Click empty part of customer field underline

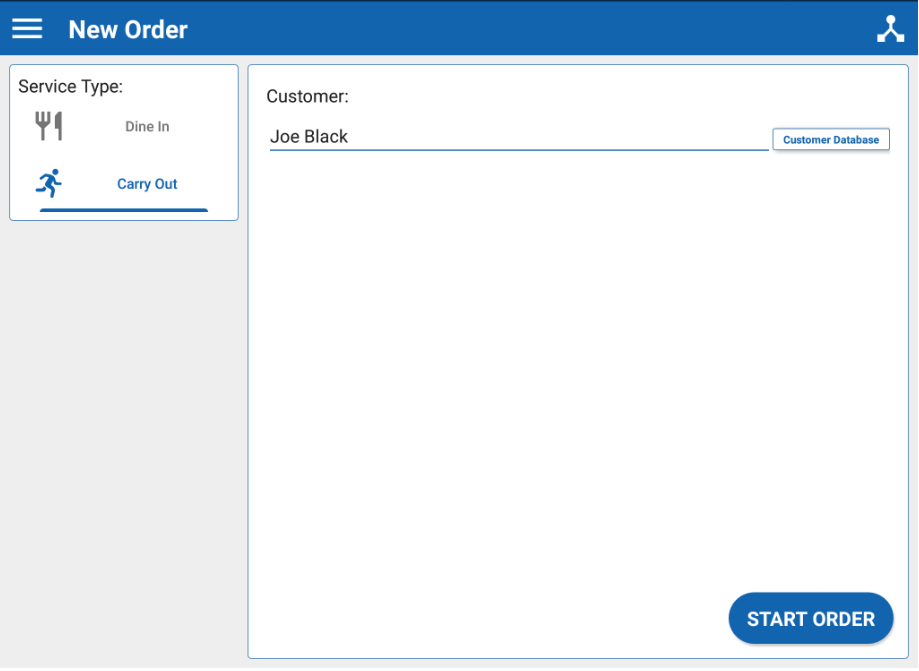click(x=600, y=149)
